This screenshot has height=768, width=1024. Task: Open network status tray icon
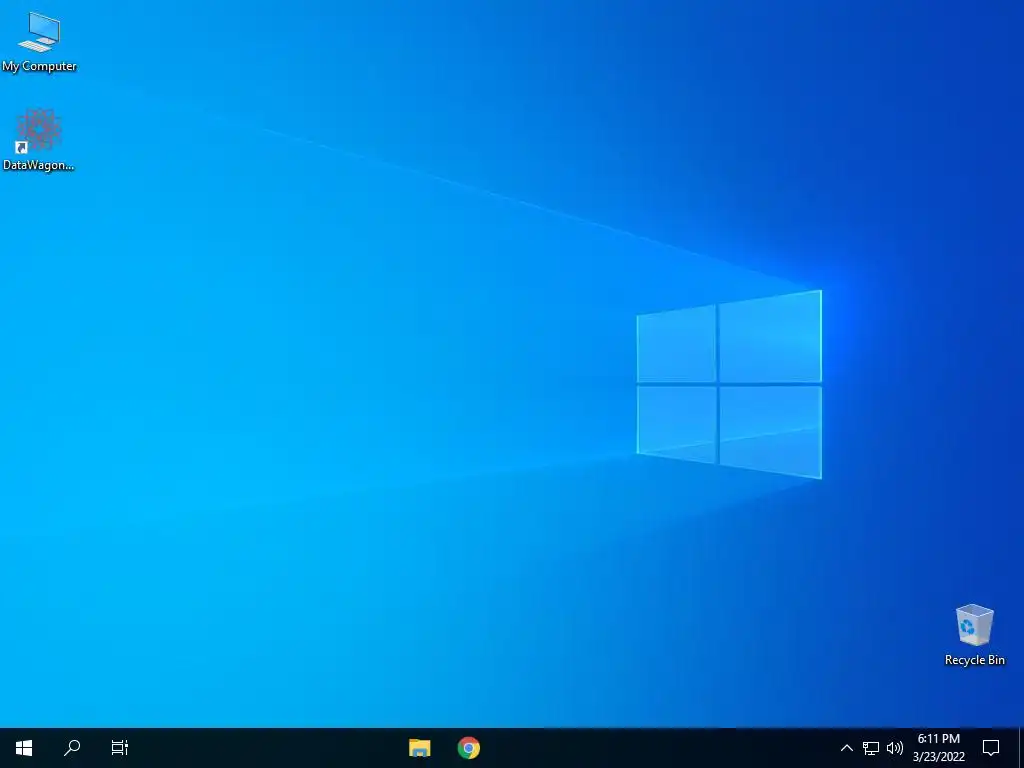[x=871, y=748]
